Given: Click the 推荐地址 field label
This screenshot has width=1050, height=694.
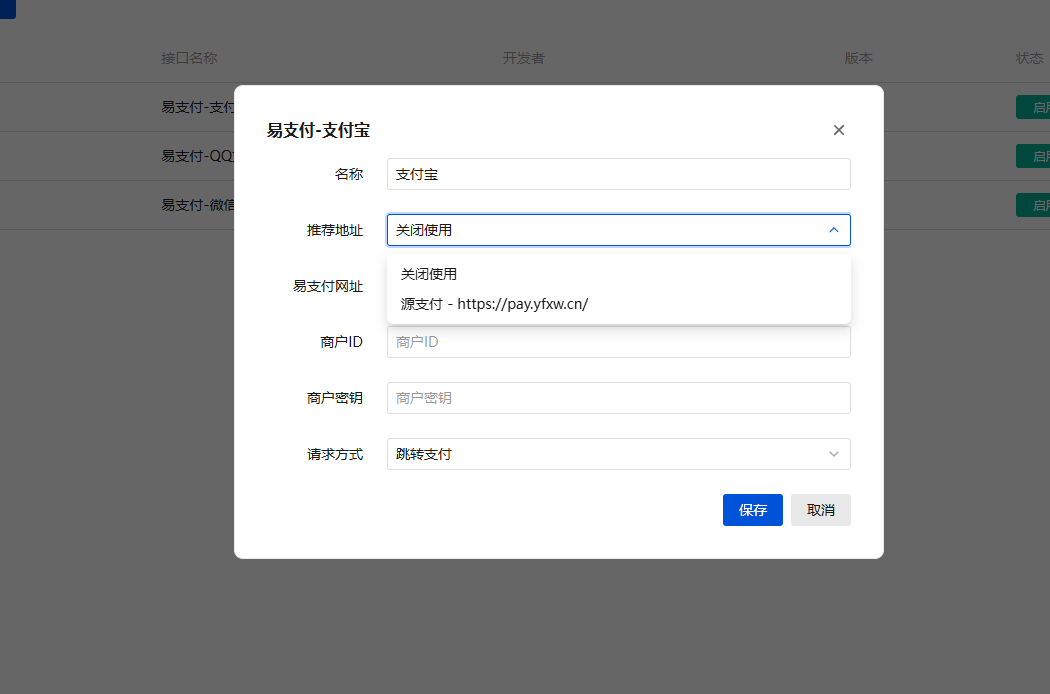Looking at the screenshot, I should point(335,230).
